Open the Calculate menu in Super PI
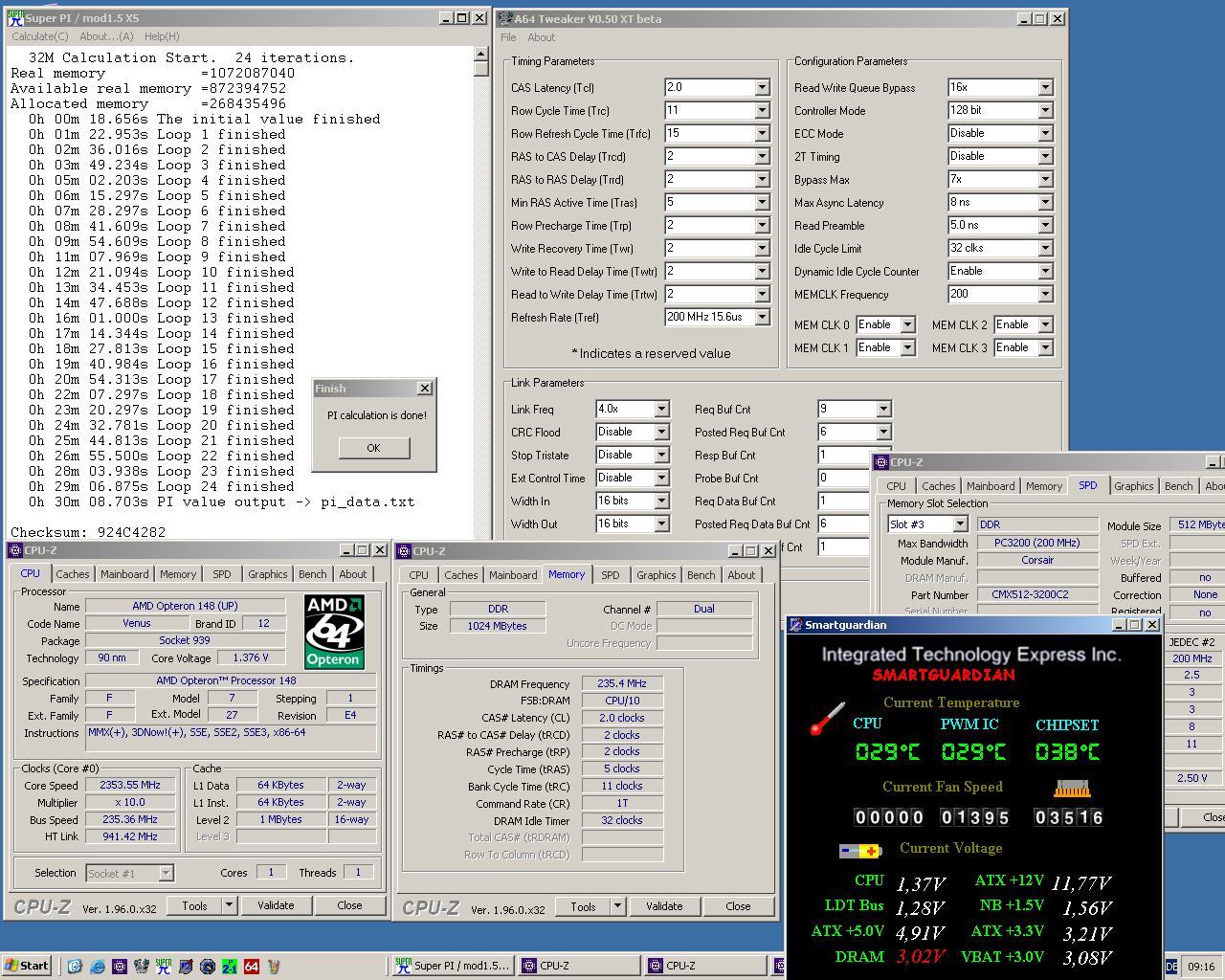The height and width of the screenshot is (980, 1225). coord(39,36)
